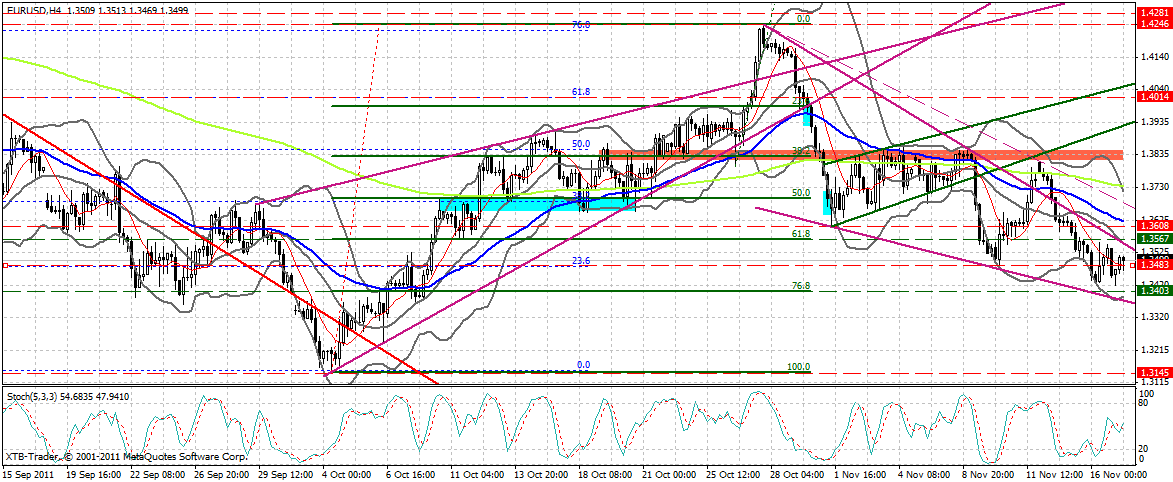Select the large cyan rectangle zone

click(537, 204)
